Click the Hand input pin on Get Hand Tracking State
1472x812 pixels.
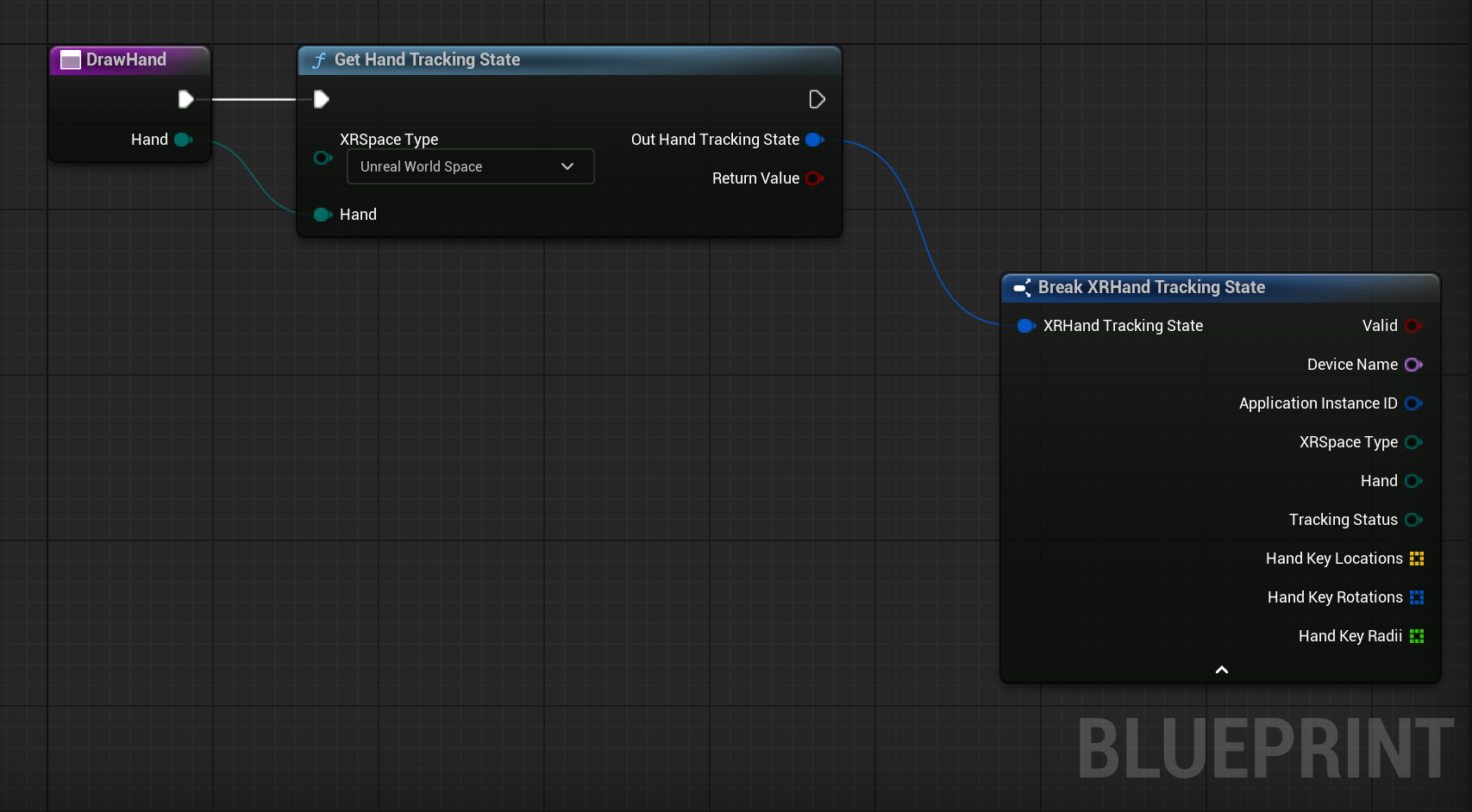click(x=323, y=215)
